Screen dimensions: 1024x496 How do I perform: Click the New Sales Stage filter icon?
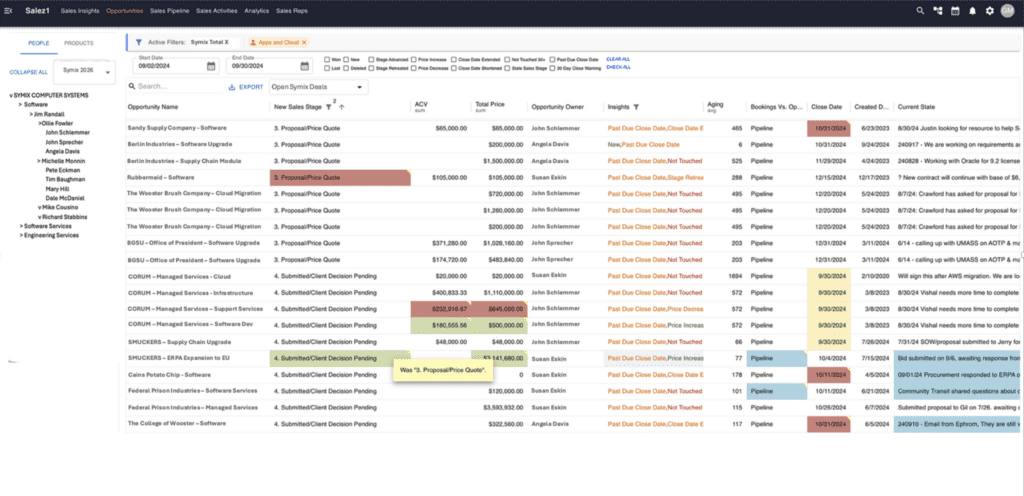tap(328, 106)
